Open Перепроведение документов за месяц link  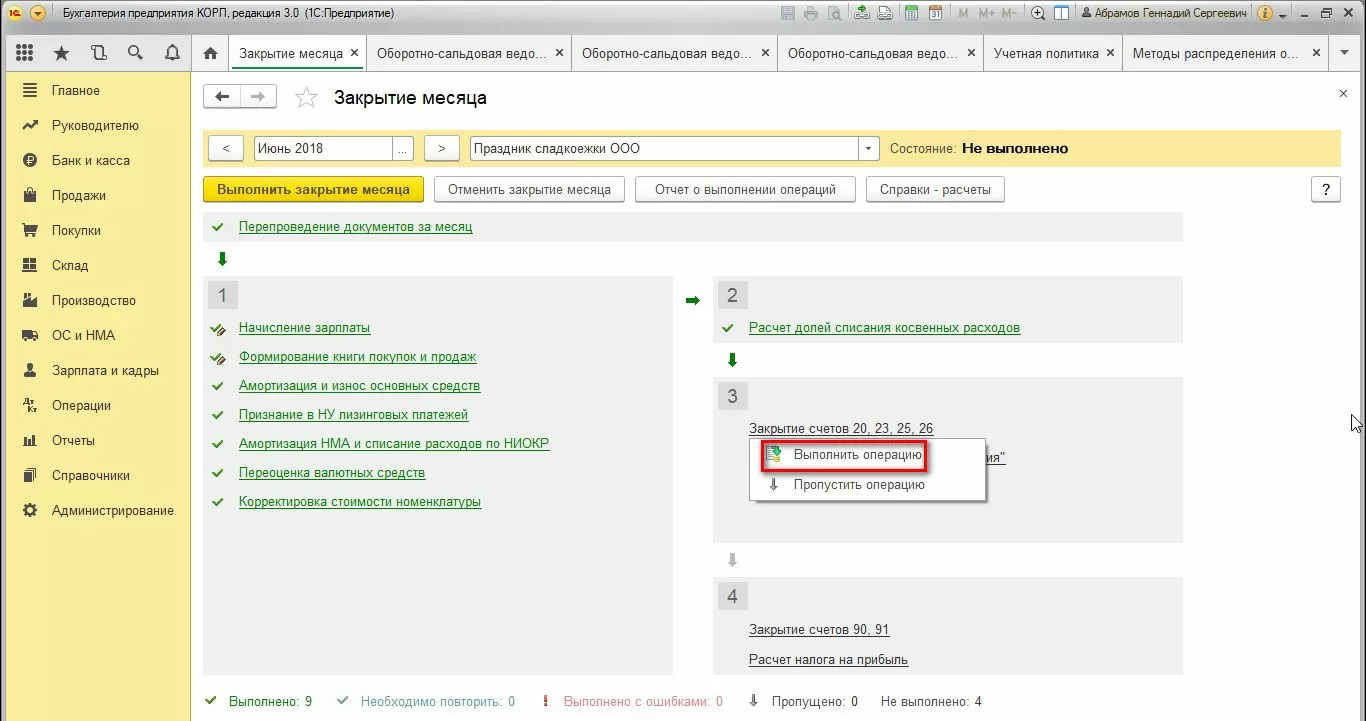pyautogui.click(x=355, y=227)
